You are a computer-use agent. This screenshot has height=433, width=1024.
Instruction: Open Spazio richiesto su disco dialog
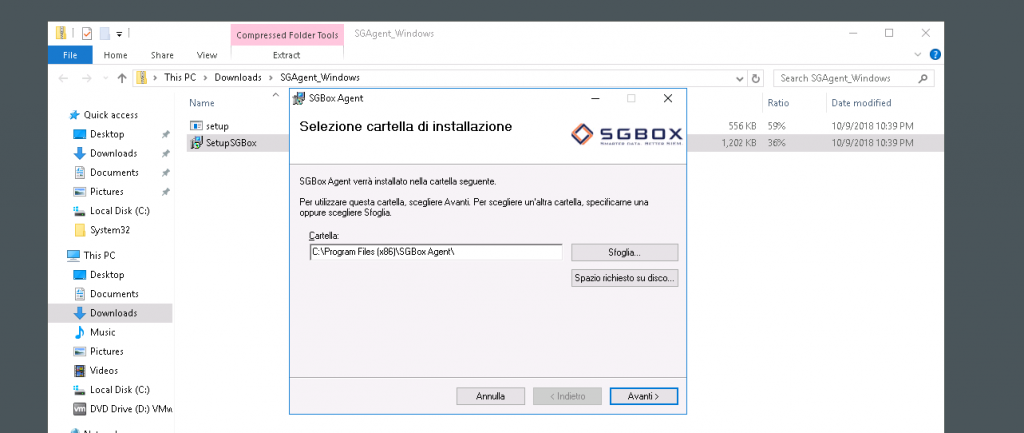click(624, 278)
